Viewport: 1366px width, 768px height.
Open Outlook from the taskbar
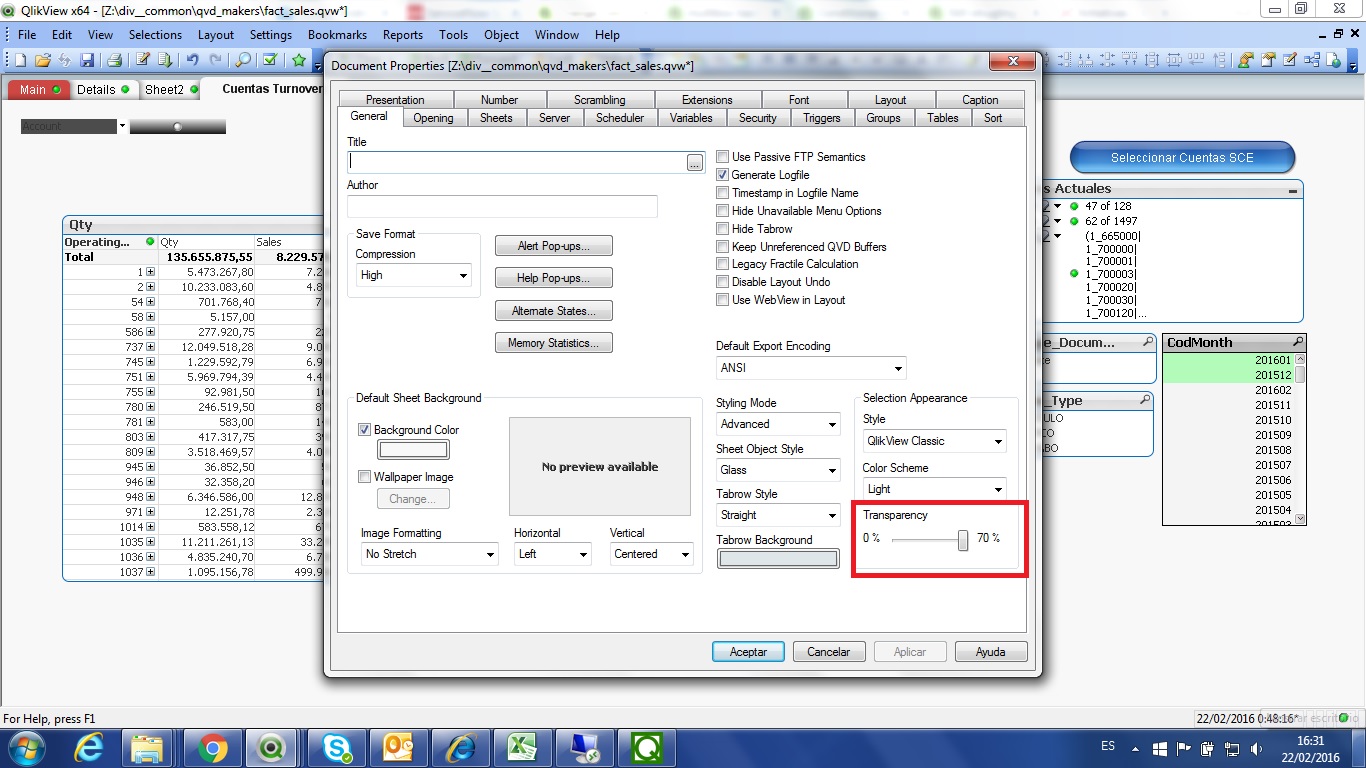[398, 747]
